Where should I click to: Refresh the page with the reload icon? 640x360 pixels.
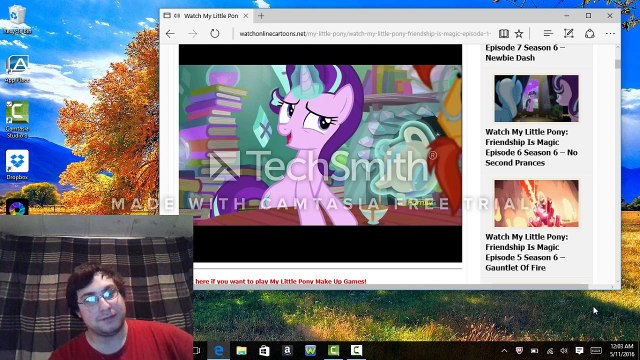[x=215, y=33]
